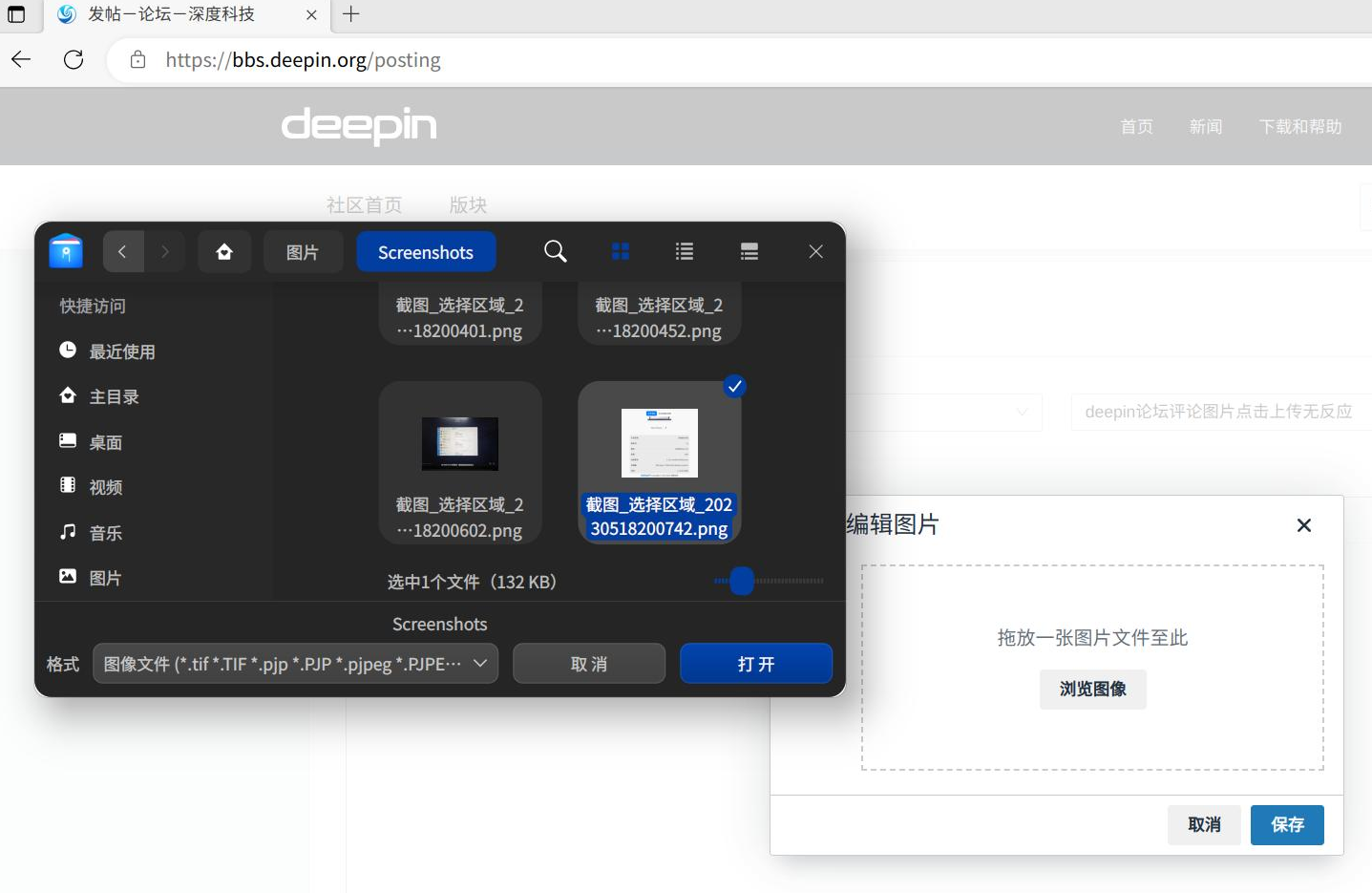Click 保存 in the 编辑图片 dialog
1372x893 pixels.
[1287, 824]
